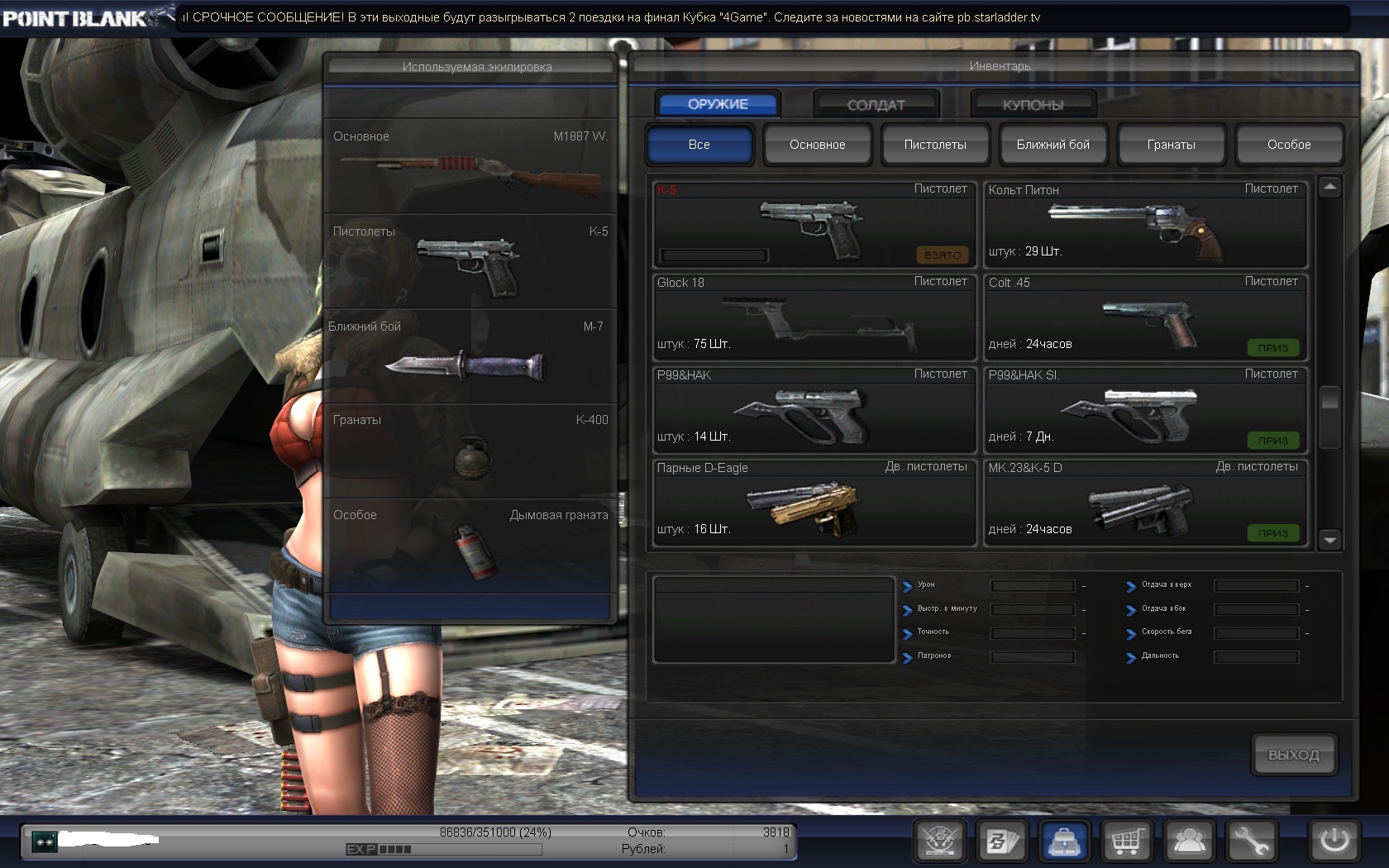
Task: Click the weapon description preview box
Action: (774, 620)
